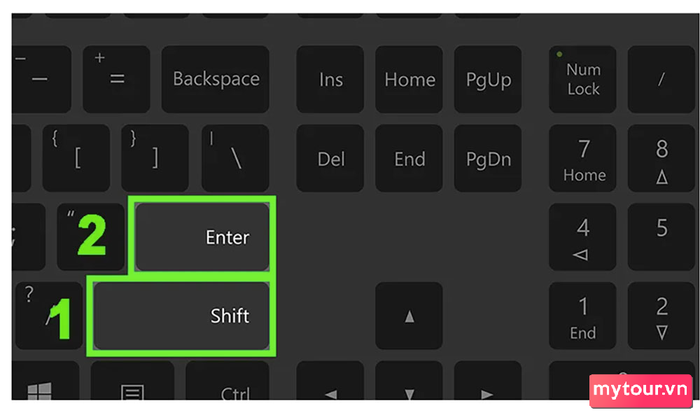Click the up arrow key
The height and width of the screenshot is (417, 700).
point(409,317)
